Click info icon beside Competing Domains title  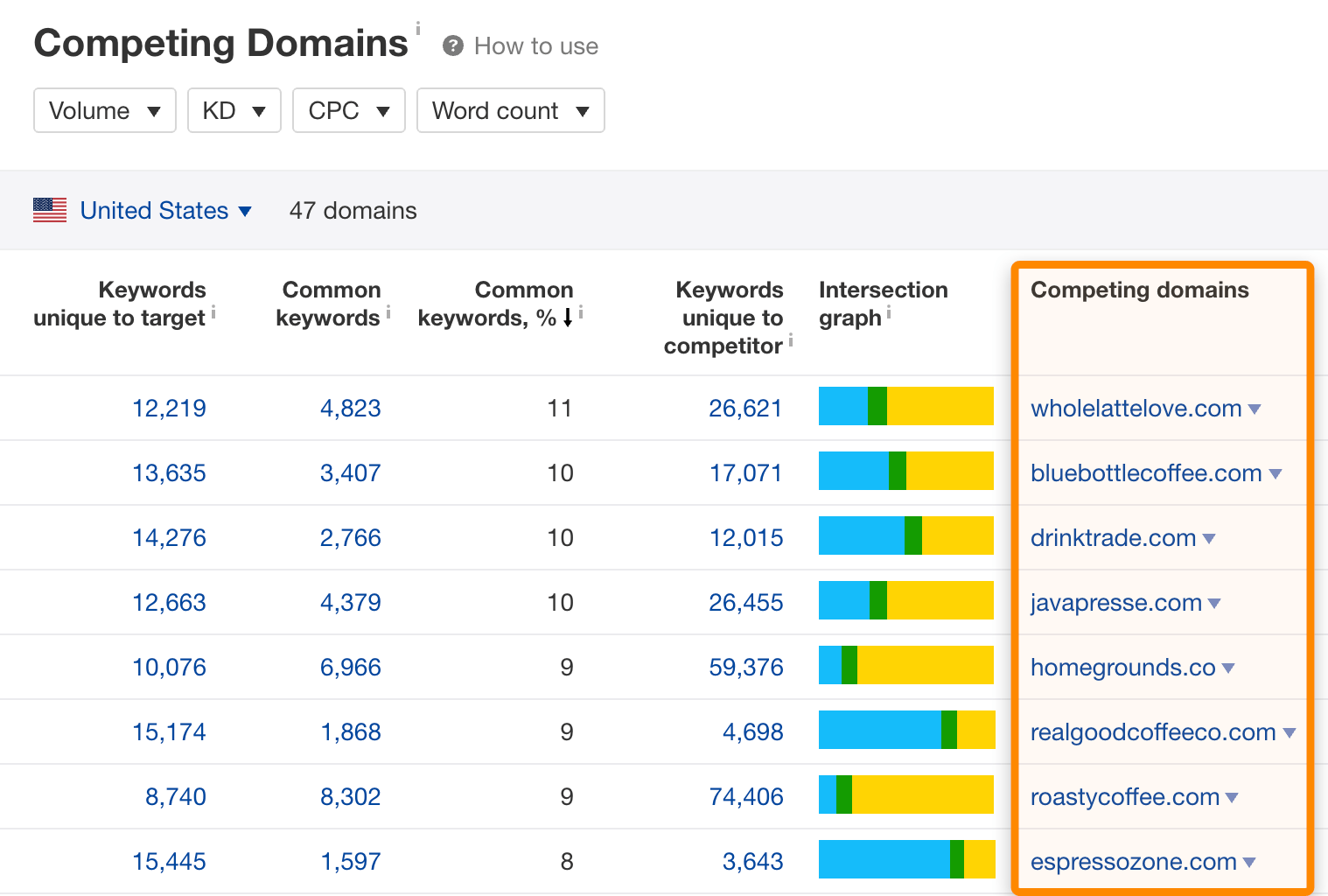(x=418, y=29)
